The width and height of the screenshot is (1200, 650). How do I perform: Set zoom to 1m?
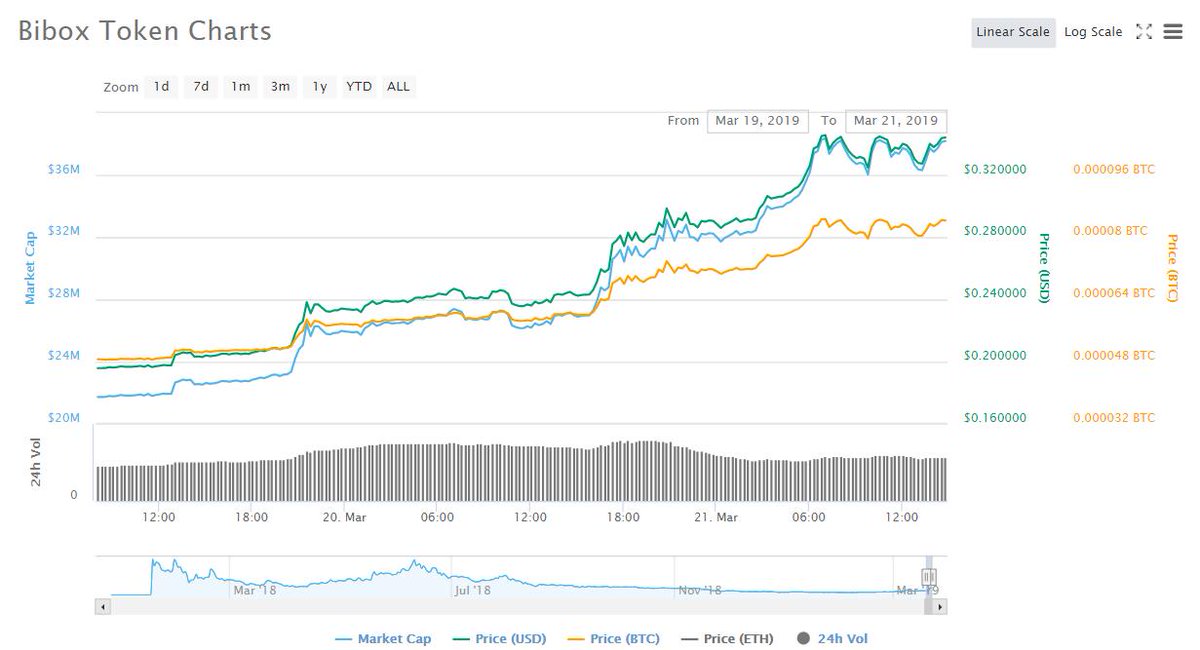pyautogui.click(x=240, y=87)
